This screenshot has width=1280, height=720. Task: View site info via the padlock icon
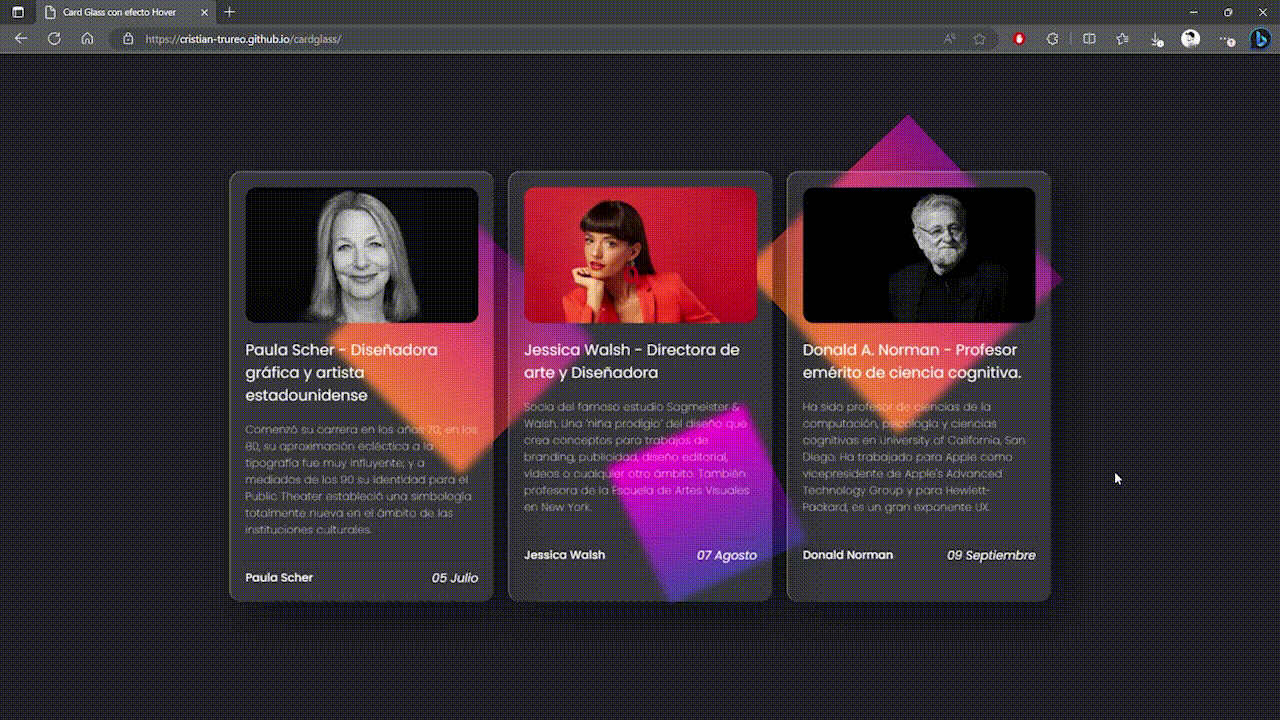pos(127,39)
